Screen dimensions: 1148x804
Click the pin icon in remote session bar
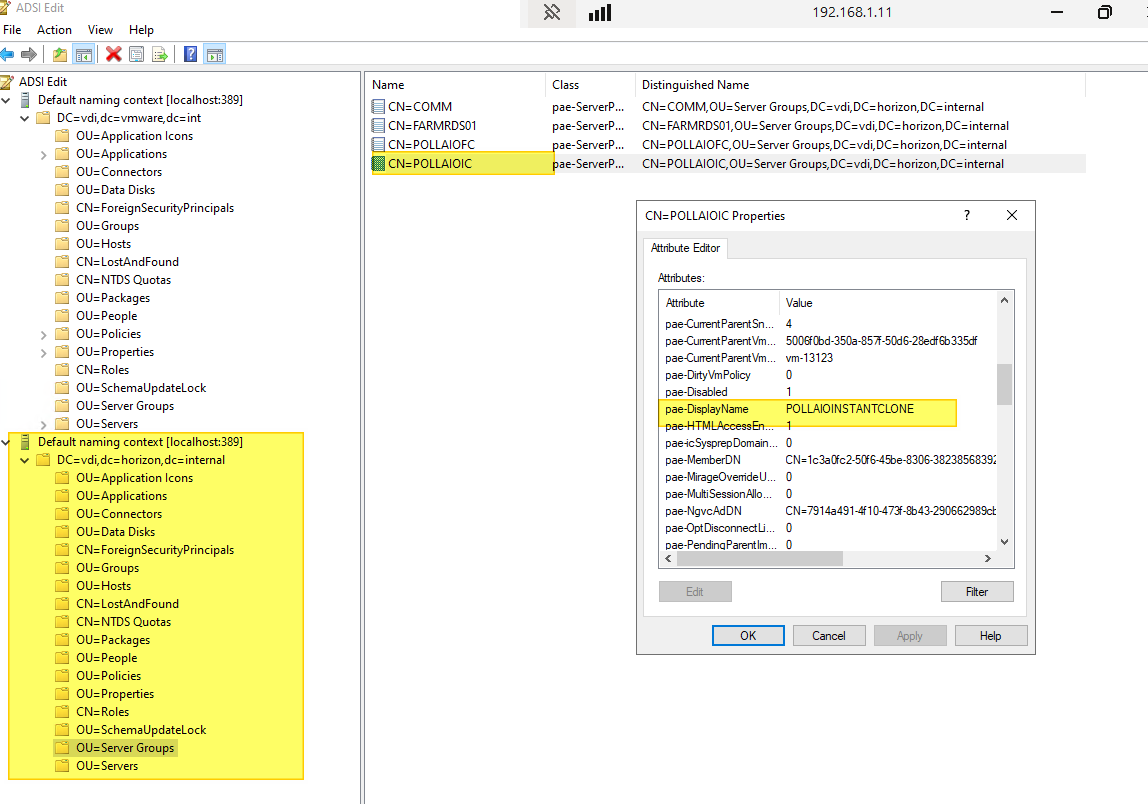(552, 12)
